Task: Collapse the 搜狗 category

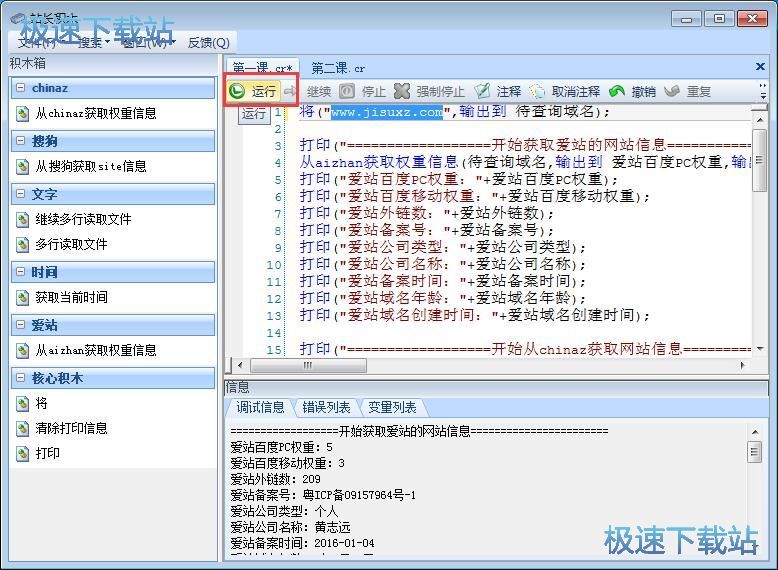Action: pos(20,141)
